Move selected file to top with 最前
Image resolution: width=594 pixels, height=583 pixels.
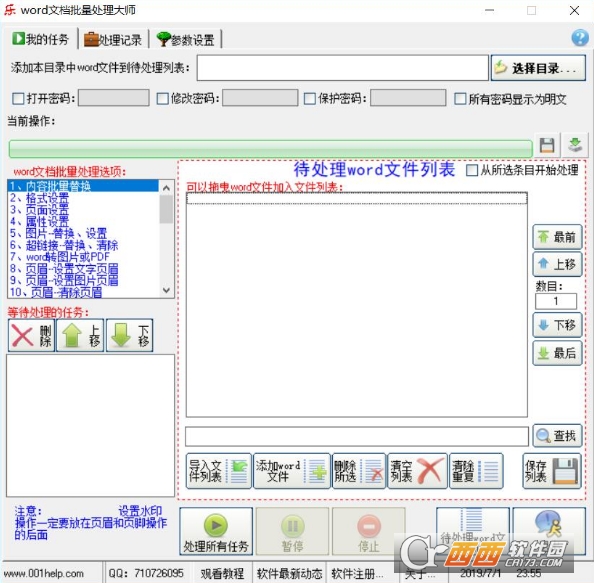click(x=557, y=237)
